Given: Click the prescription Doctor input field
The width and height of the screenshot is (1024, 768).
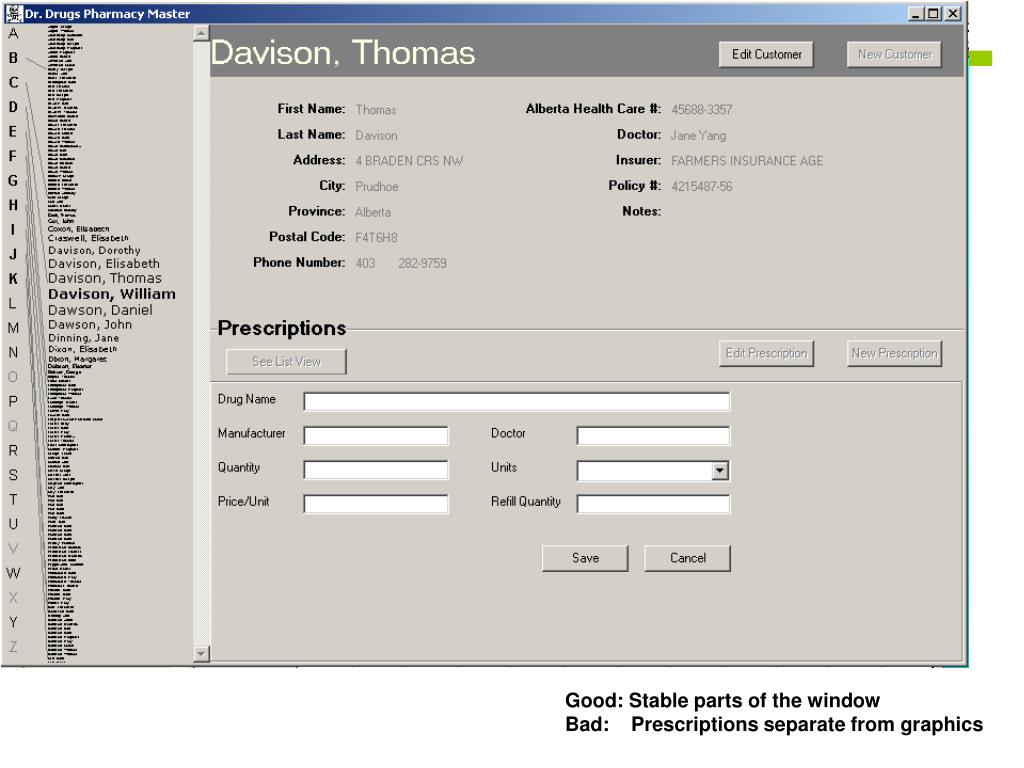Looking at the screenshot, I should coord(653,436).
